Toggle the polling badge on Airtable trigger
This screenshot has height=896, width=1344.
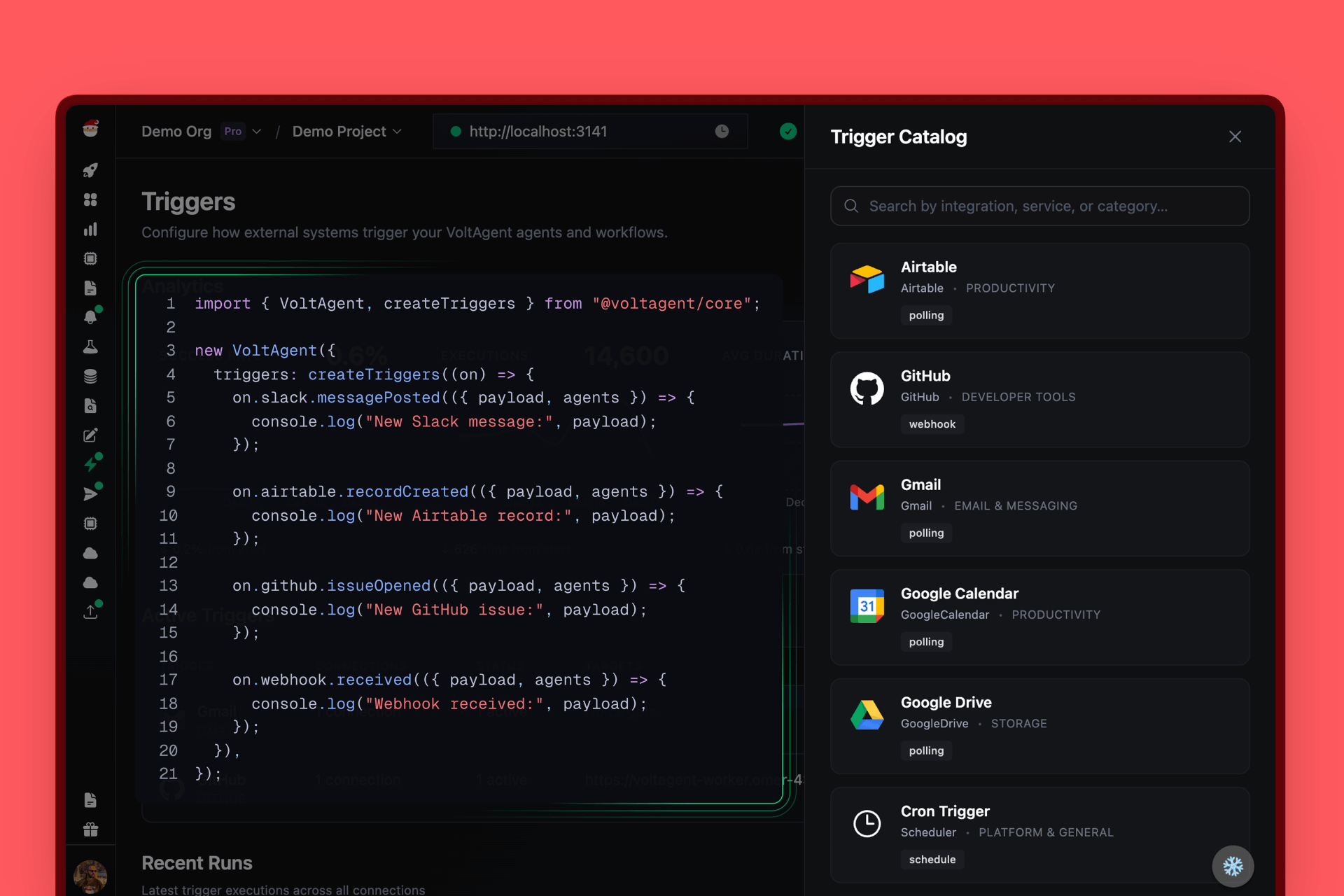point(926,315)
